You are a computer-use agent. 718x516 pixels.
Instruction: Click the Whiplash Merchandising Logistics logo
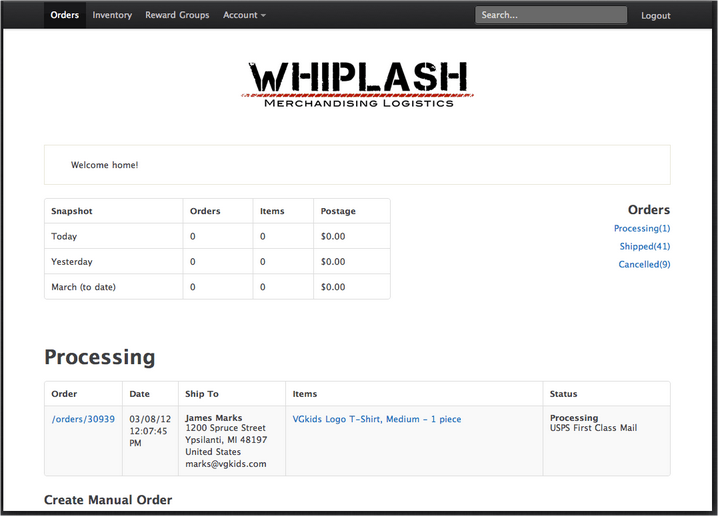358,85
